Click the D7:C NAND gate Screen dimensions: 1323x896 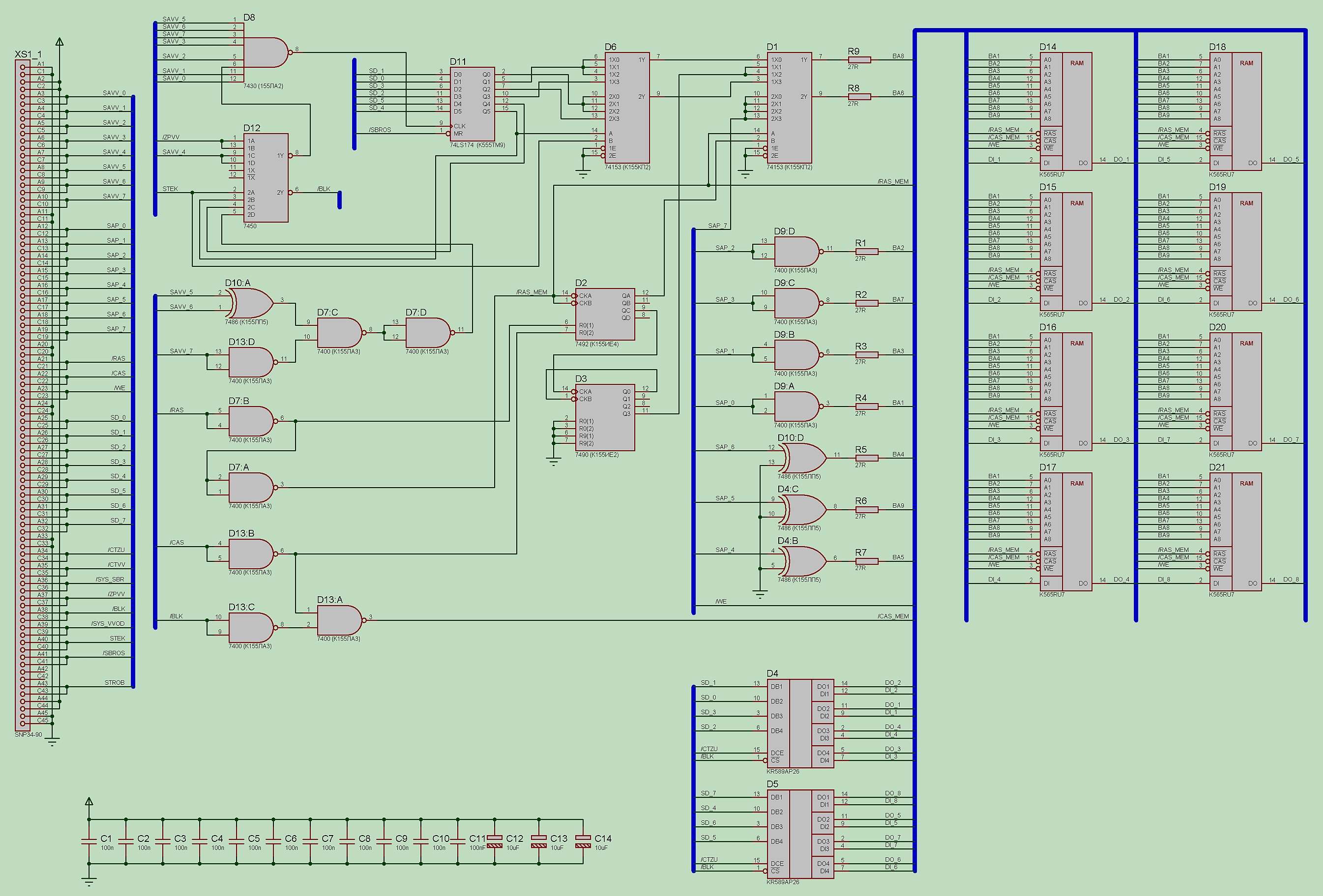point(339,332)
